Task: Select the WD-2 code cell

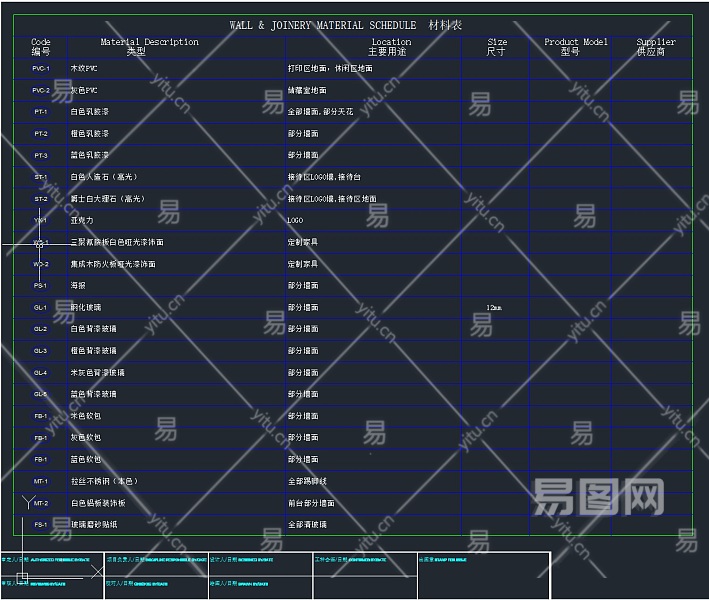Action: (41, 264)
